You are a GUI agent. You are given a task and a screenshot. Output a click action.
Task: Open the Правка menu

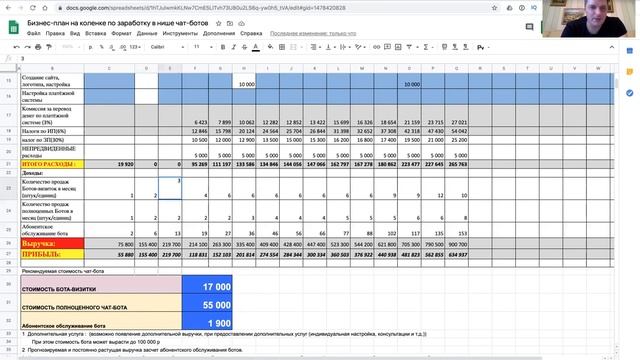[x=55, y=33]
